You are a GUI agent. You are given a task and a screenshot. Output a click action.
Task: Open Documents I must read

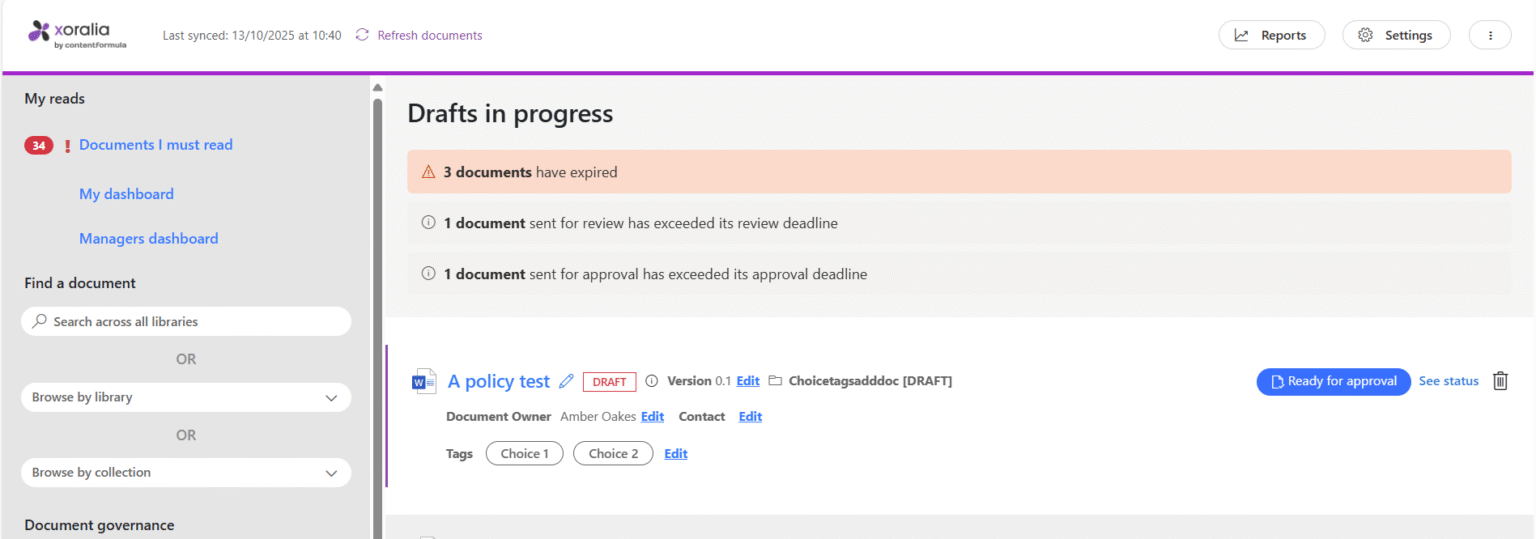pyautogui.click(x=156, y=145)
